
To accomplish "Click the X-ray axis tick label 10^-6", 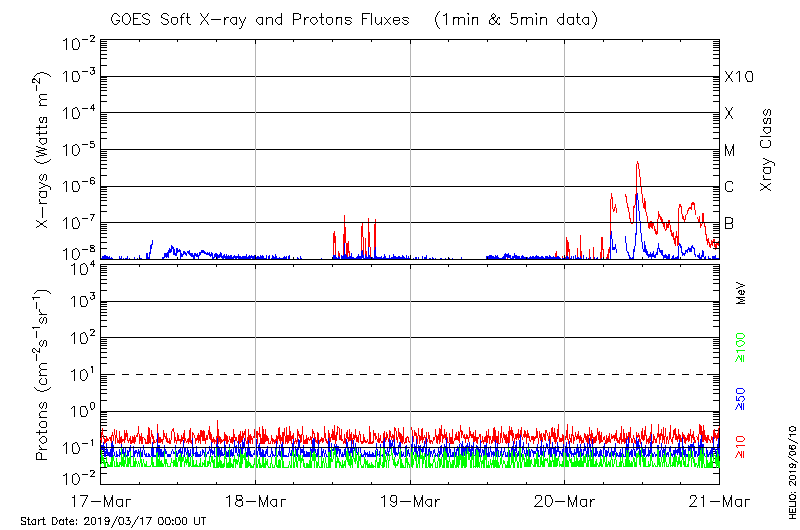I will click(x=79, y=185).
